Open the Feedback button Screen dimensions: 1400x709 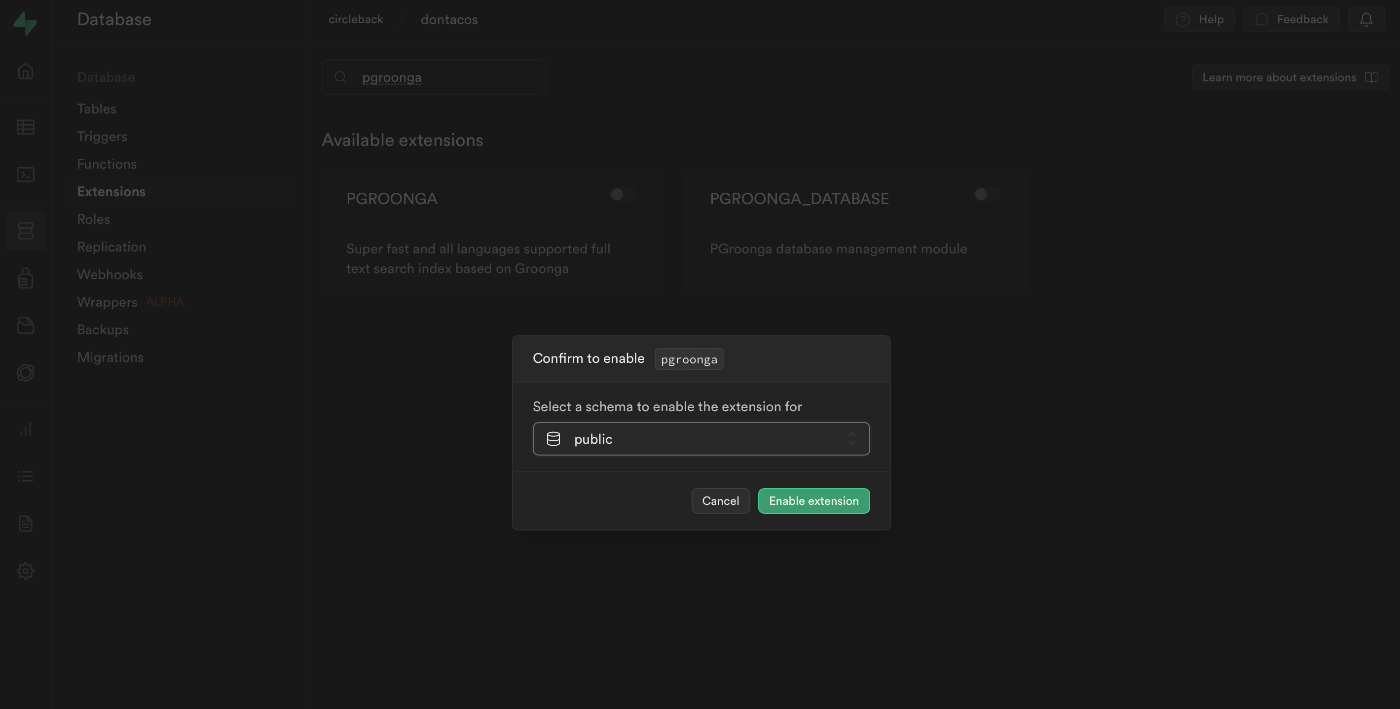click(x=1291, y=19)
